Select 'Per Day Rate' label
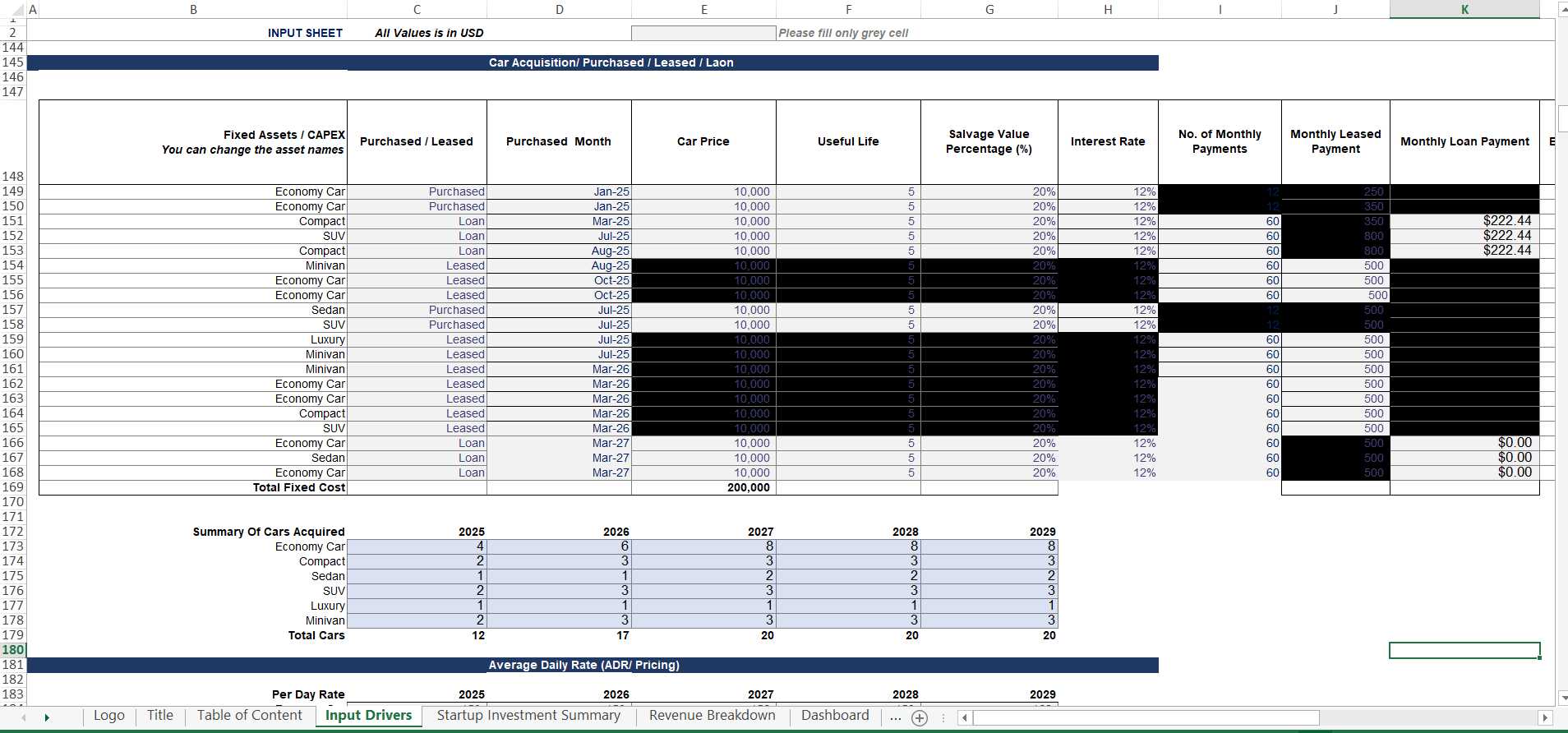 308,694
